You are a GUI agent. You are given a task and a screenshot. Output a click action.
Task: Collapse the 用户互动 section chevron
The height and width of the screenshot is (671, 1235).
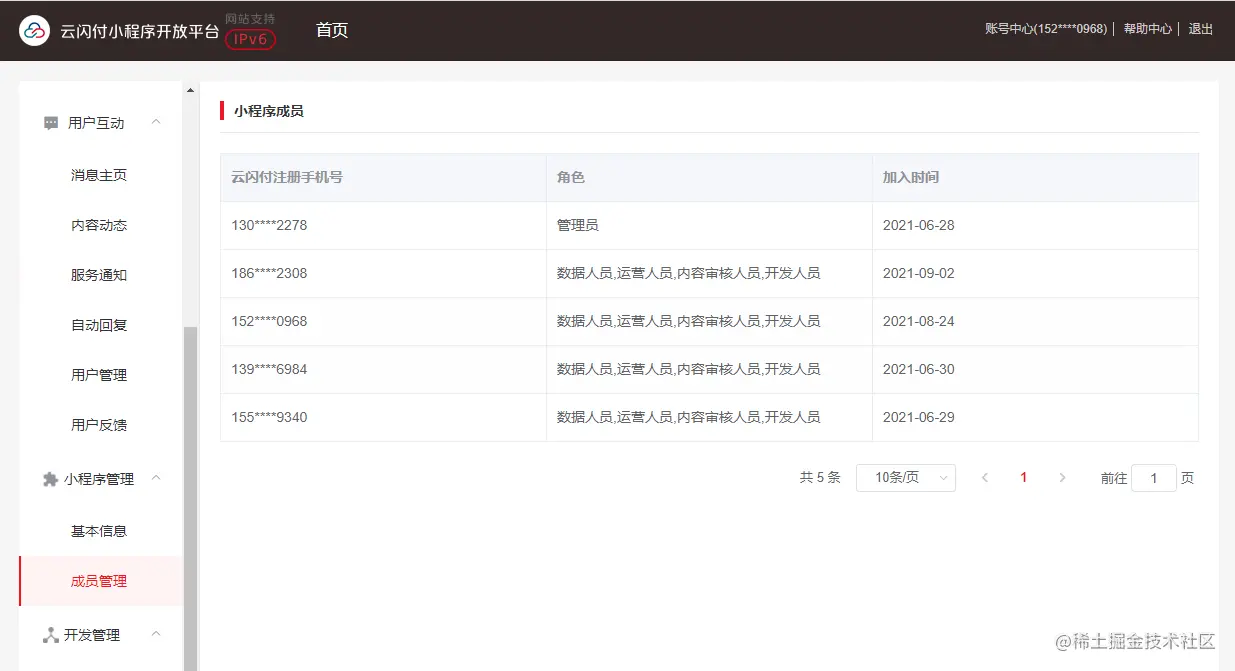(155, 122)
